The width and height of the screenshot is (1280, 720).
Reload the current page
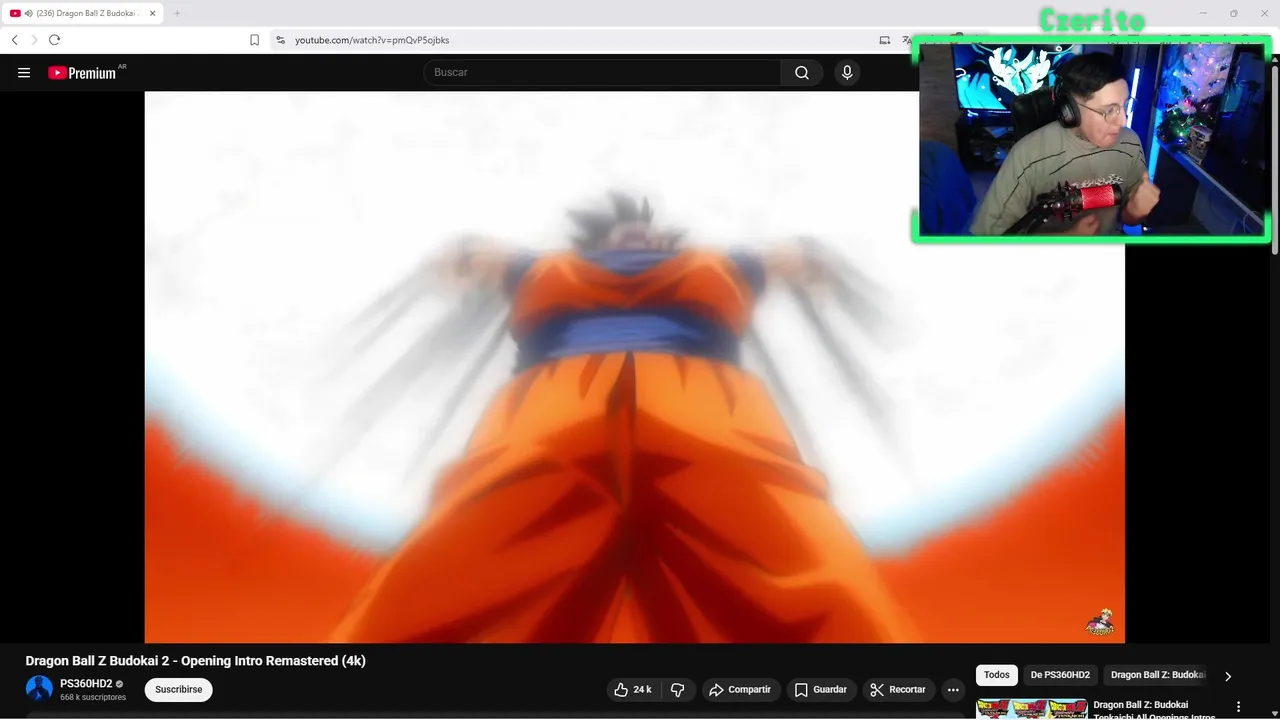tap(55, 40)
